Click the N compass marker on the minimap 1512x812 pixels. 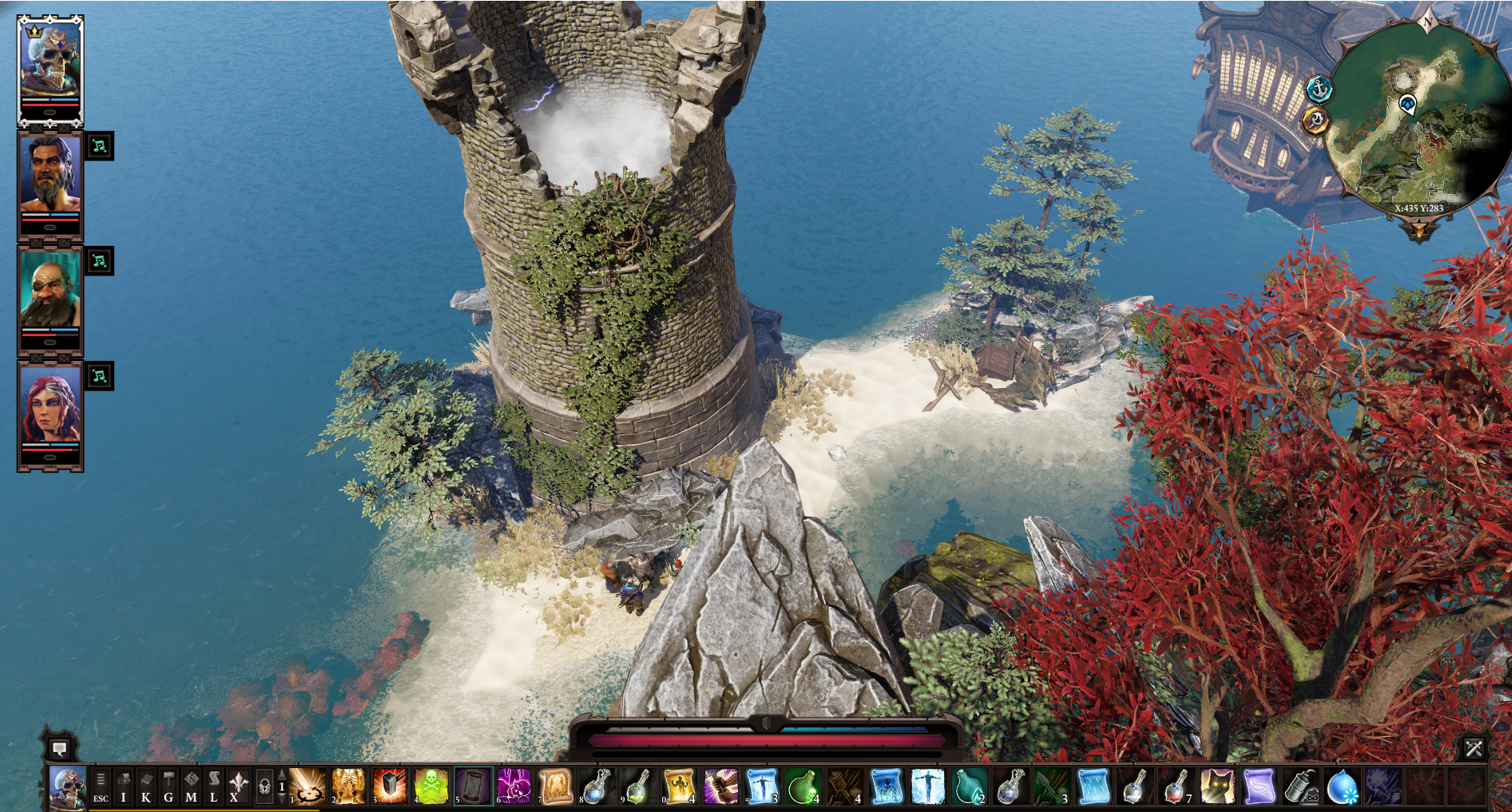pyautogui.click(x=1427, y=23)
